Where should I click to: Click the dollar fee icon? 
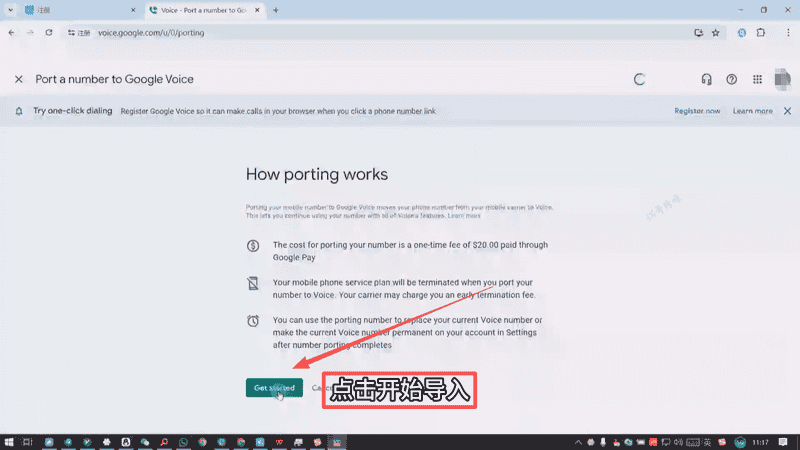[253, 246]
